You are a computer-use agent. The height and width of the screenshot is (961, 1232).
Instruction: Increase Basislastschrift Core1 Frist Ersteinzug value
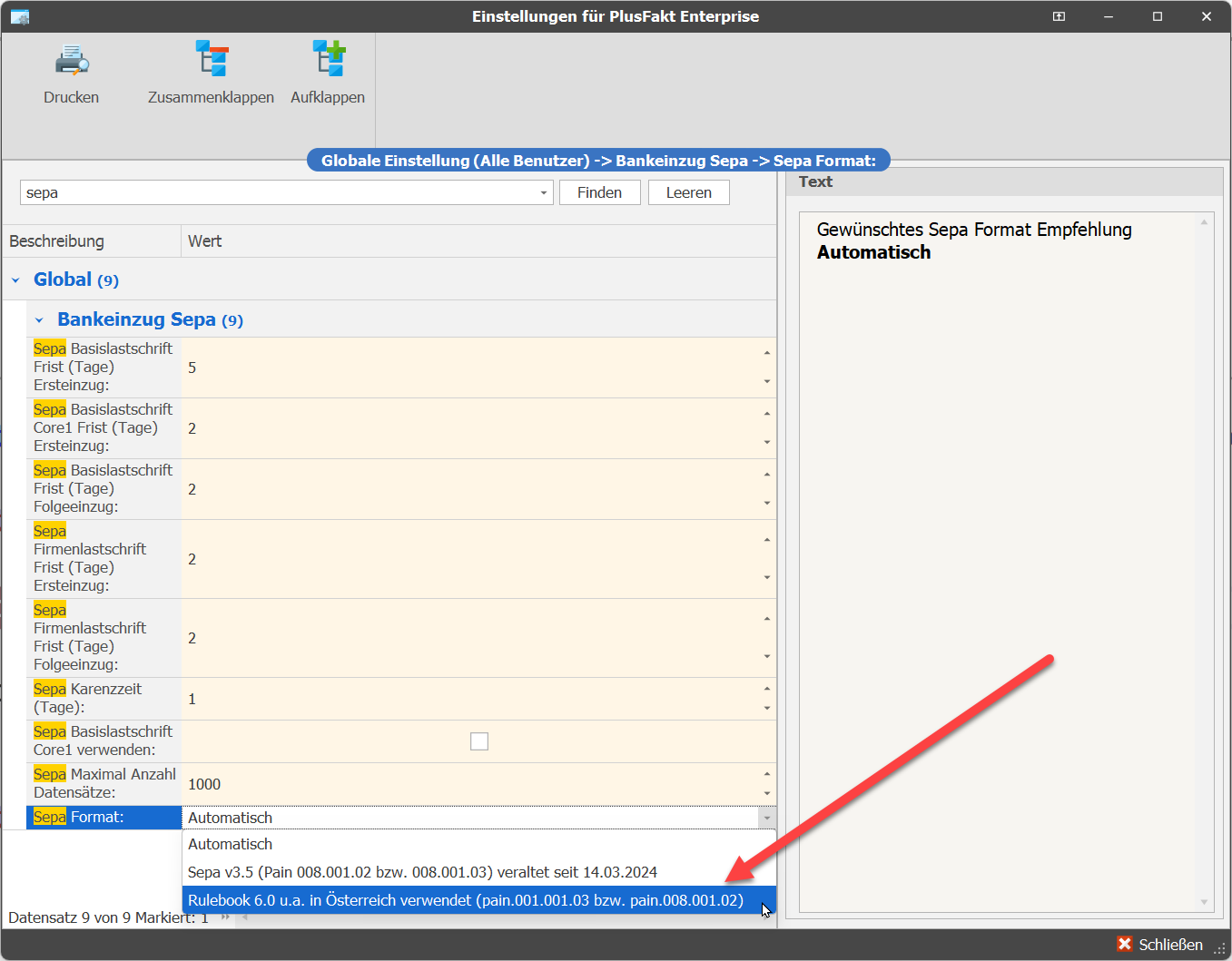click(767, 414)
